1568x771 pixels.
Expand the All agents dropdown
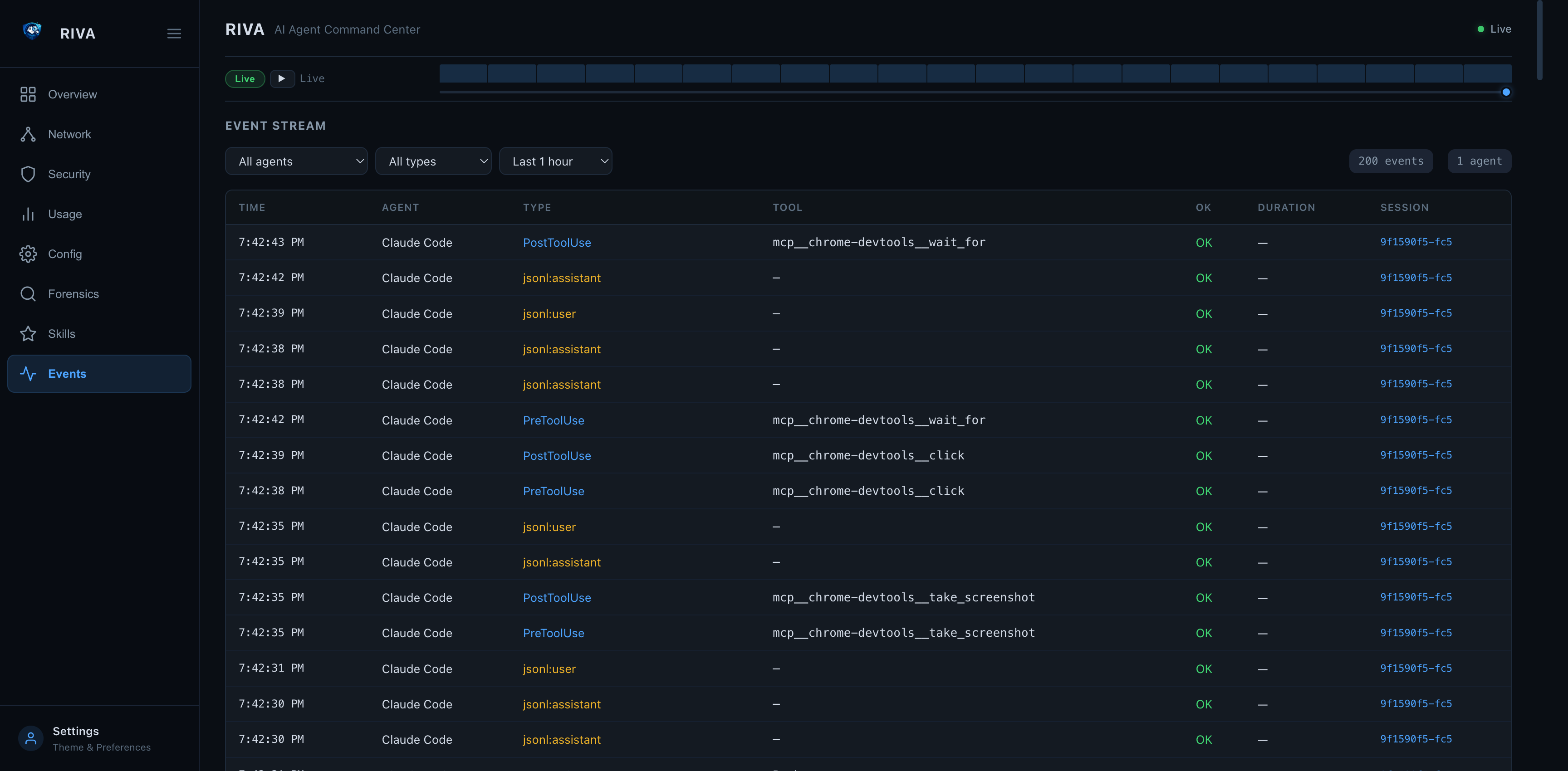(296, 161)
